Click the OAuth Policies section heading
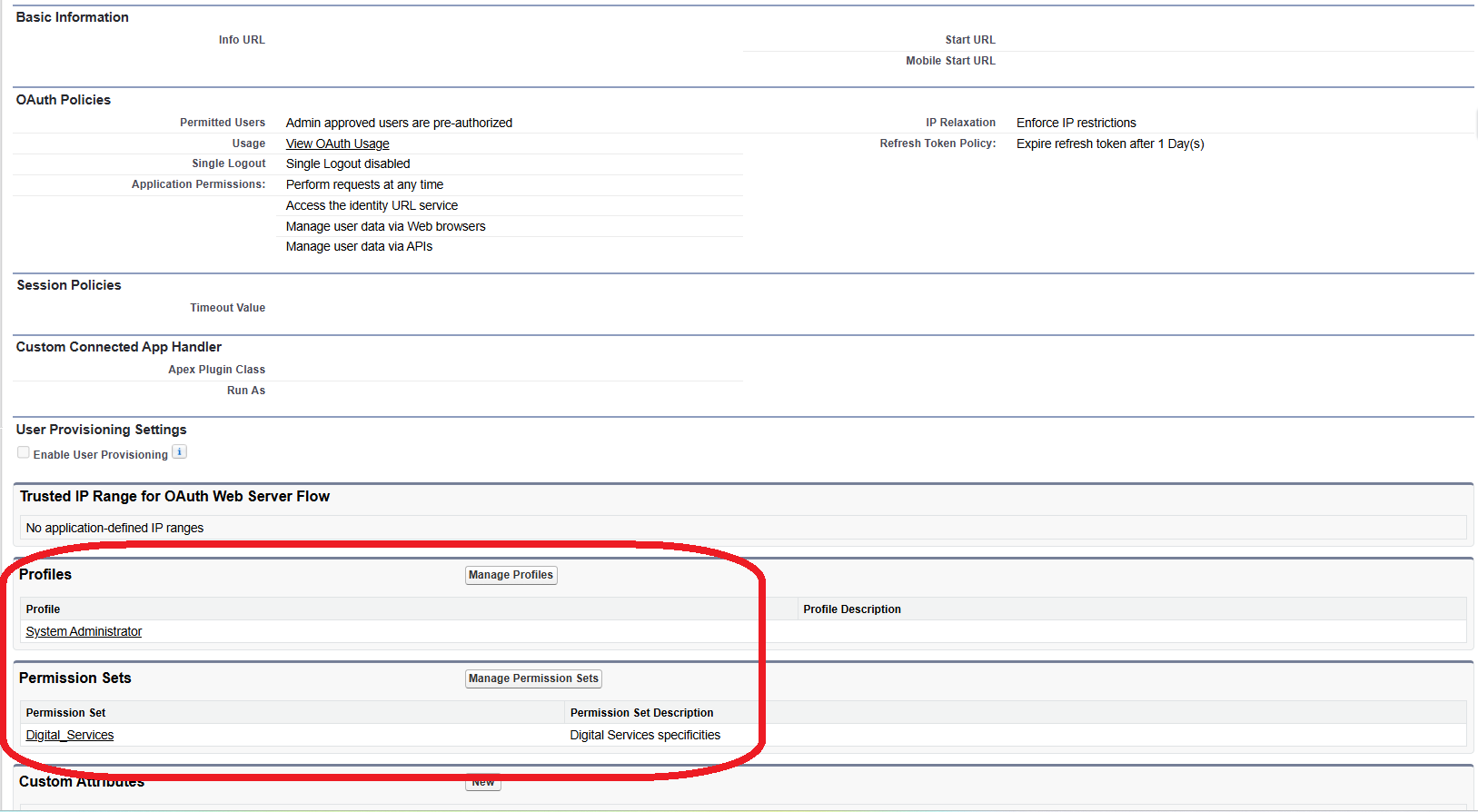The width and height of the screenshot is (1478, 812). pos(64,100)
